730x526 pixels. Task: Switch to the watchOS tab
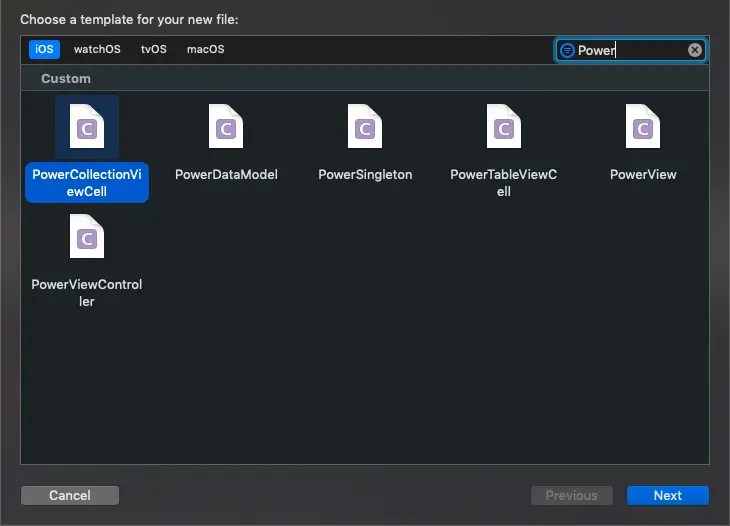click(x=97, y=49)
